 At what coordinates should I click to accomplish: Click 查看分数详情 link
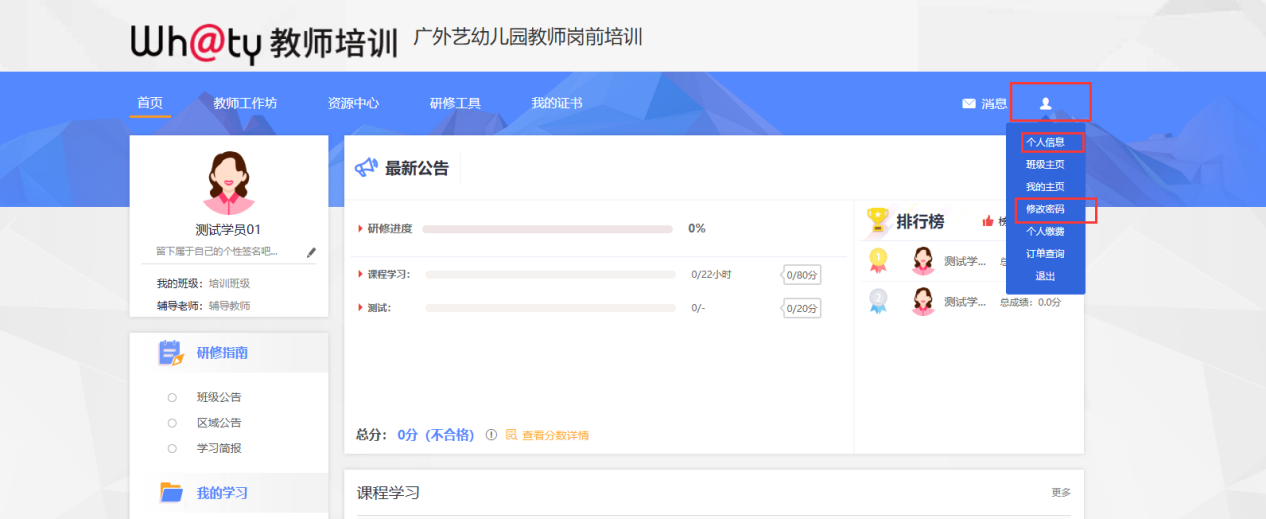tap(555, 435)
